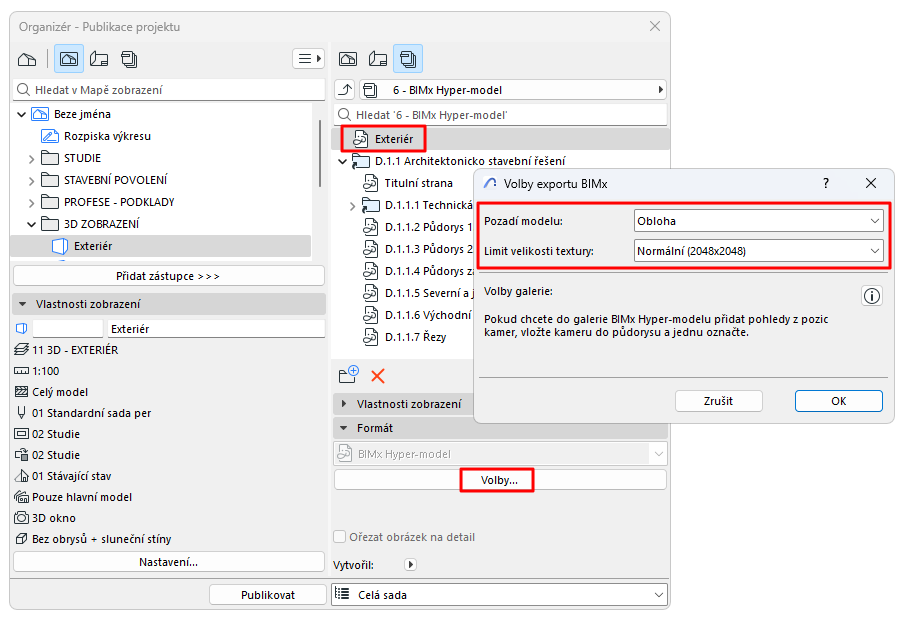Screen dimensions: 906x617
Task: Toggle Ořezat obrázek na detail checkbox
Action: 340,537
